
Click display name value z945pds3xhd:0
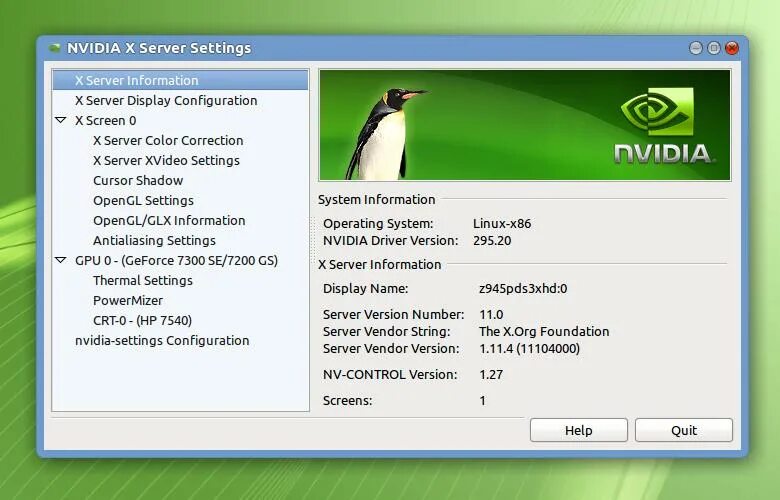click(523, 289)
